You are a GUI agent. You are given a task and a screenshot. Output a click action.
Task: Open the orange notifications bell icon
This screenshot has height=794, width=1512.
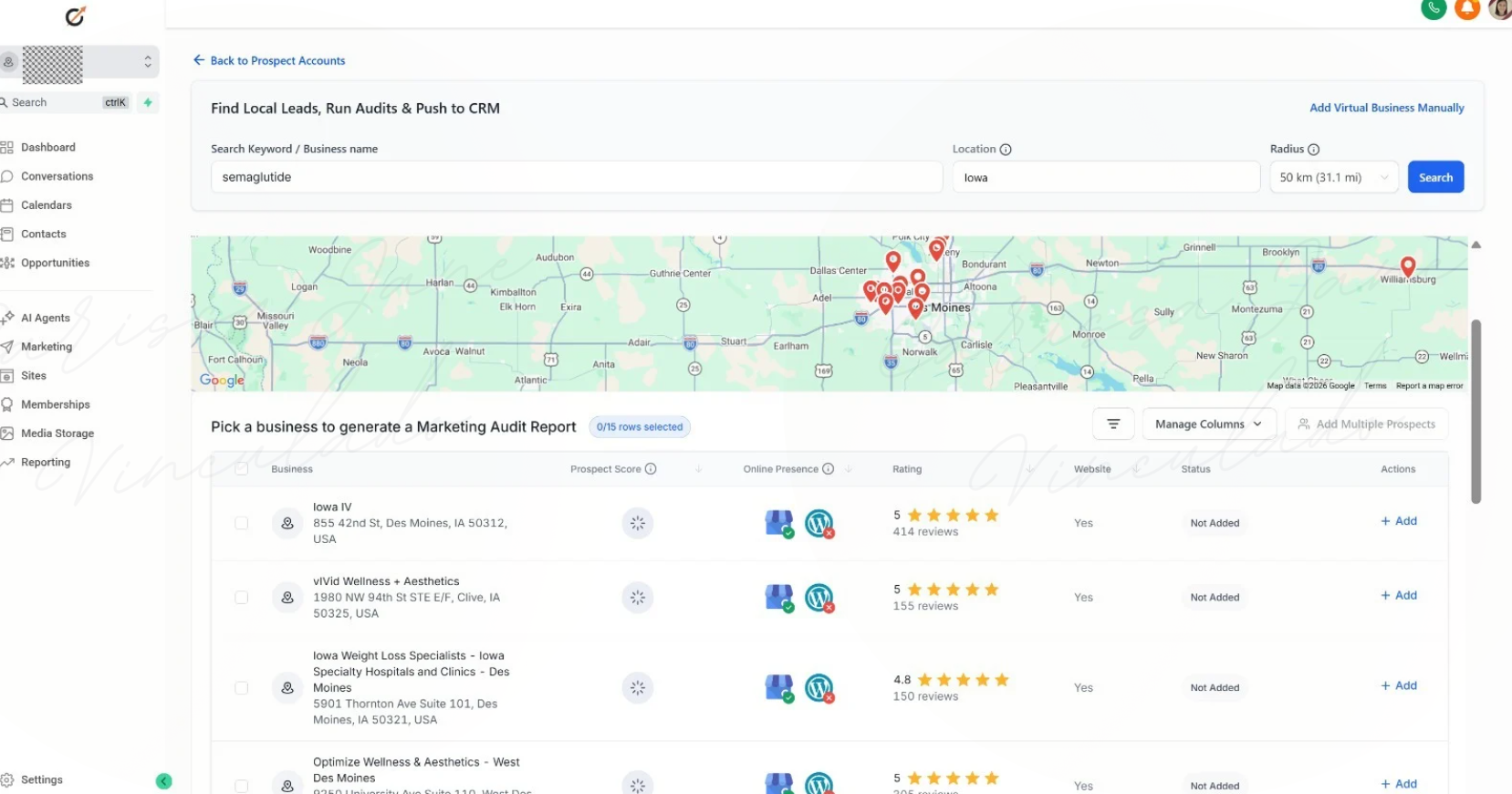(1466, 8)
